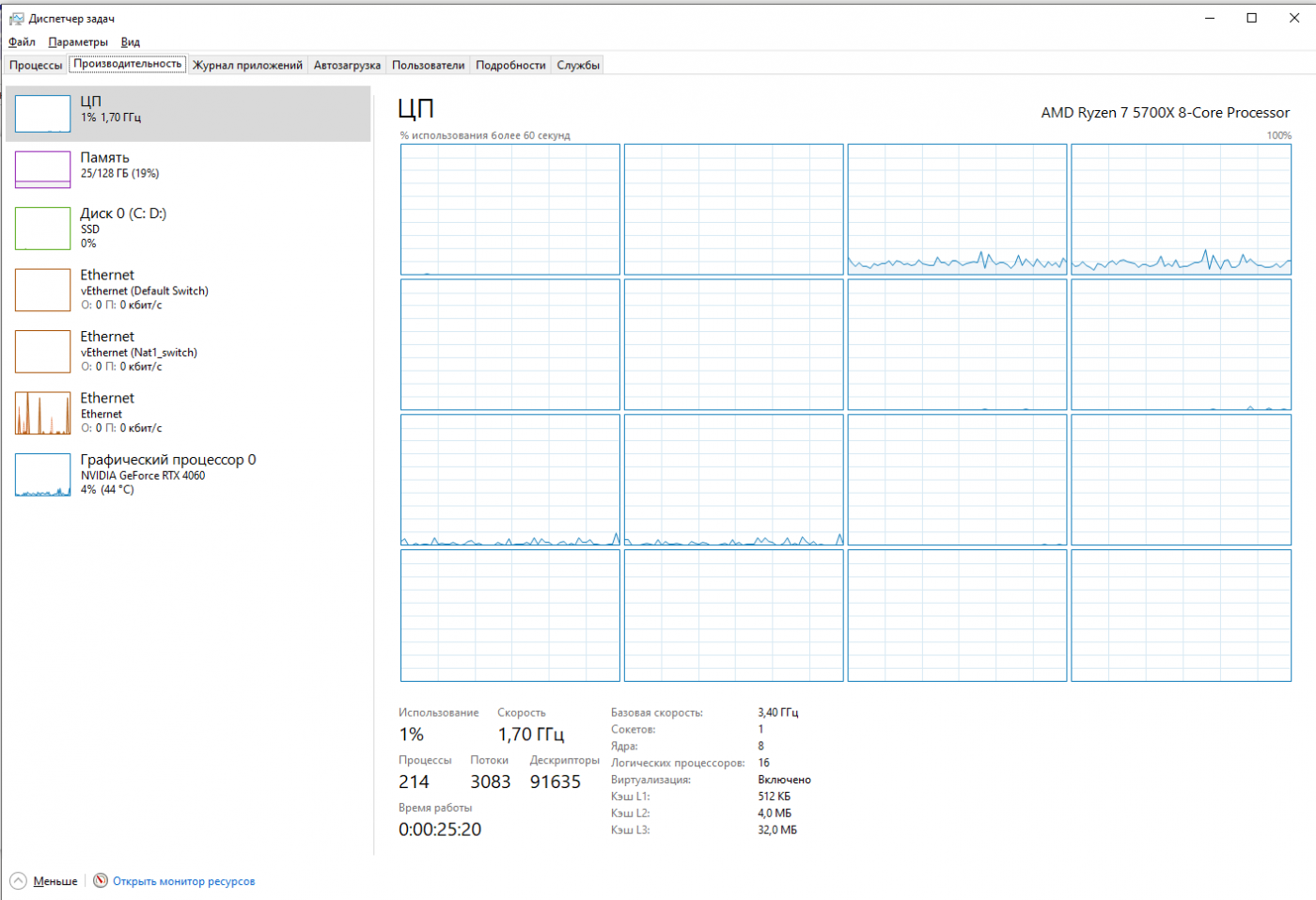Click the resource monitor icon at bottom
The width and height of the screenshot is (1316, 900).
101,881
